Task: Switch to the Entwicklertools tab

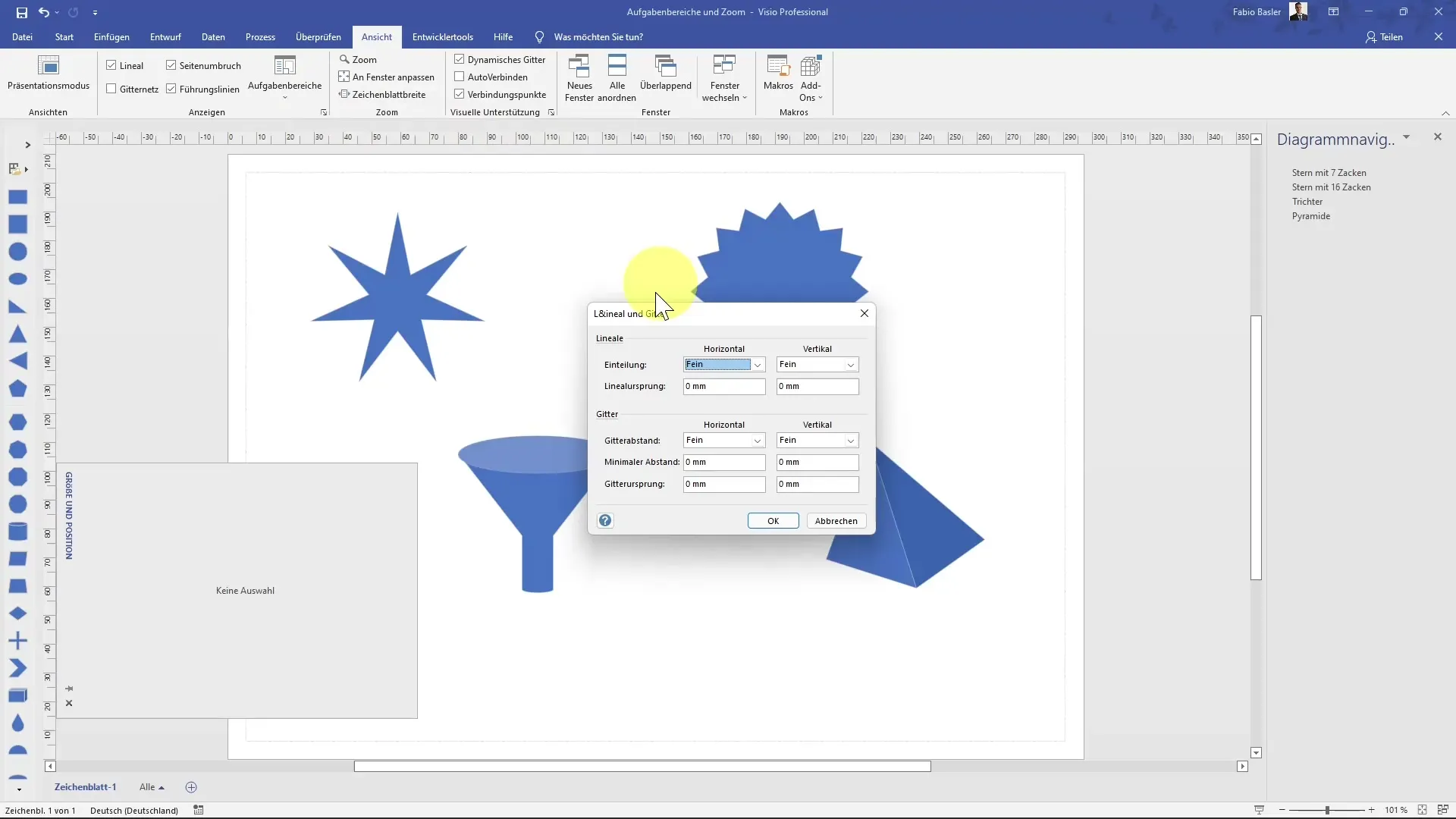Action: (443, 36)
